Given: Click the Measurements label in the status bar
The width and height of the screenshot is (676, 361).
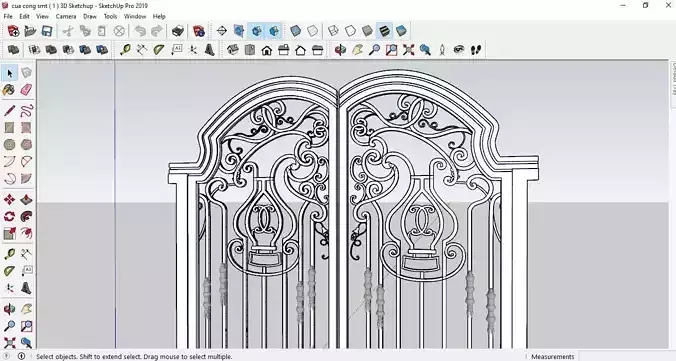Looking at the screenshot, I should (553, 357).
